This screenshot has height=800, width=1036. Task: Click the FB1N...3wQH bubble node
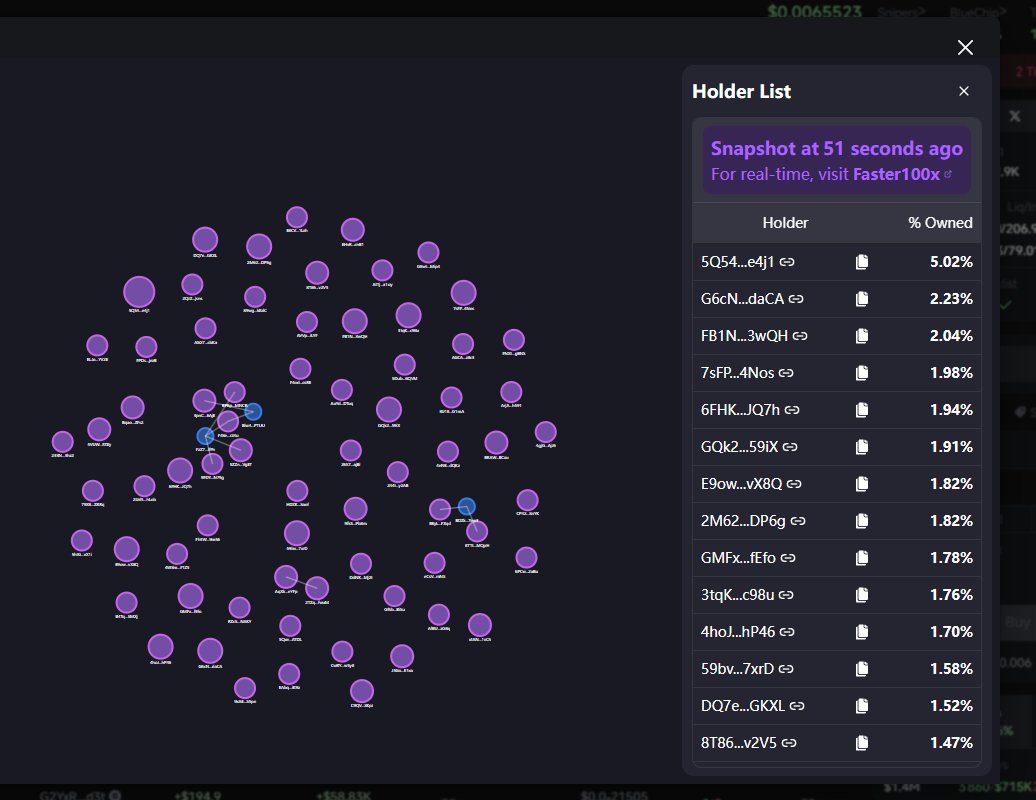(x=355, y=322)
